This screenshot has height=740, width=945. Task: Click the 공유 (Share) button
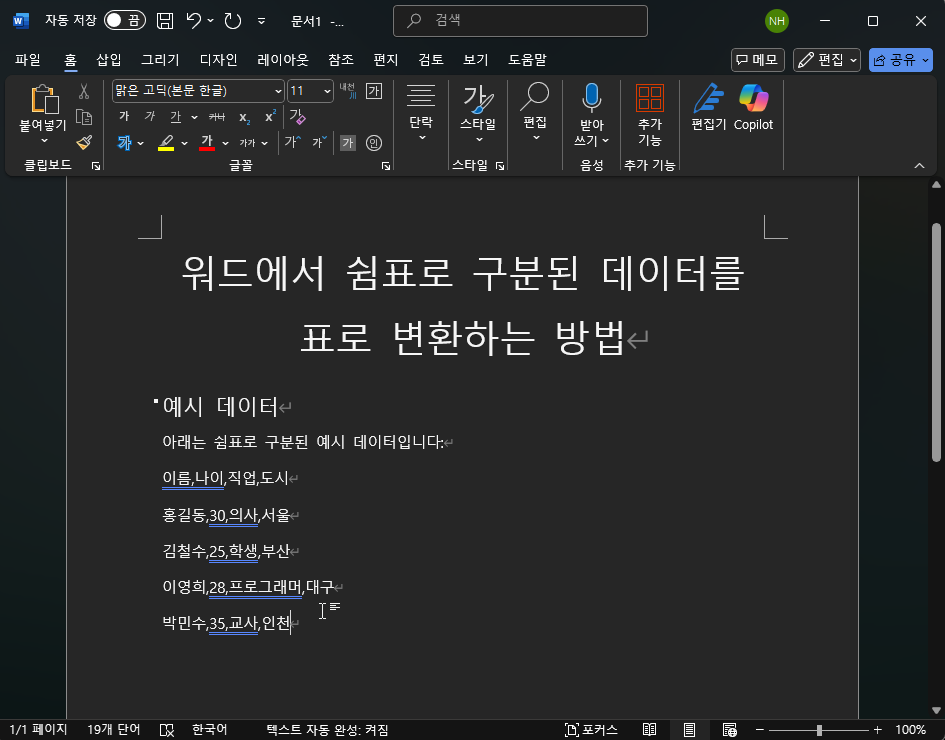tap(895, 59)
